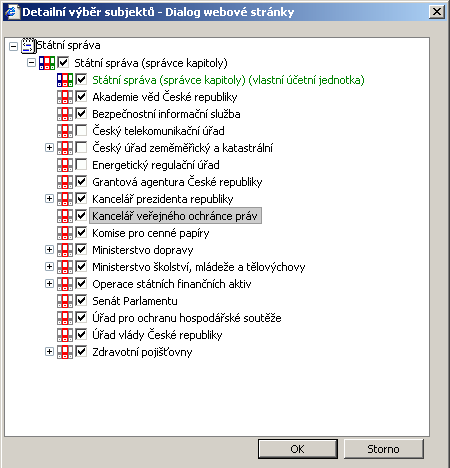This screenshot has height=468, width=450.
Task: Select green Státní správa vlastní účetní jednotka label
Action: [x=228, y=80]
